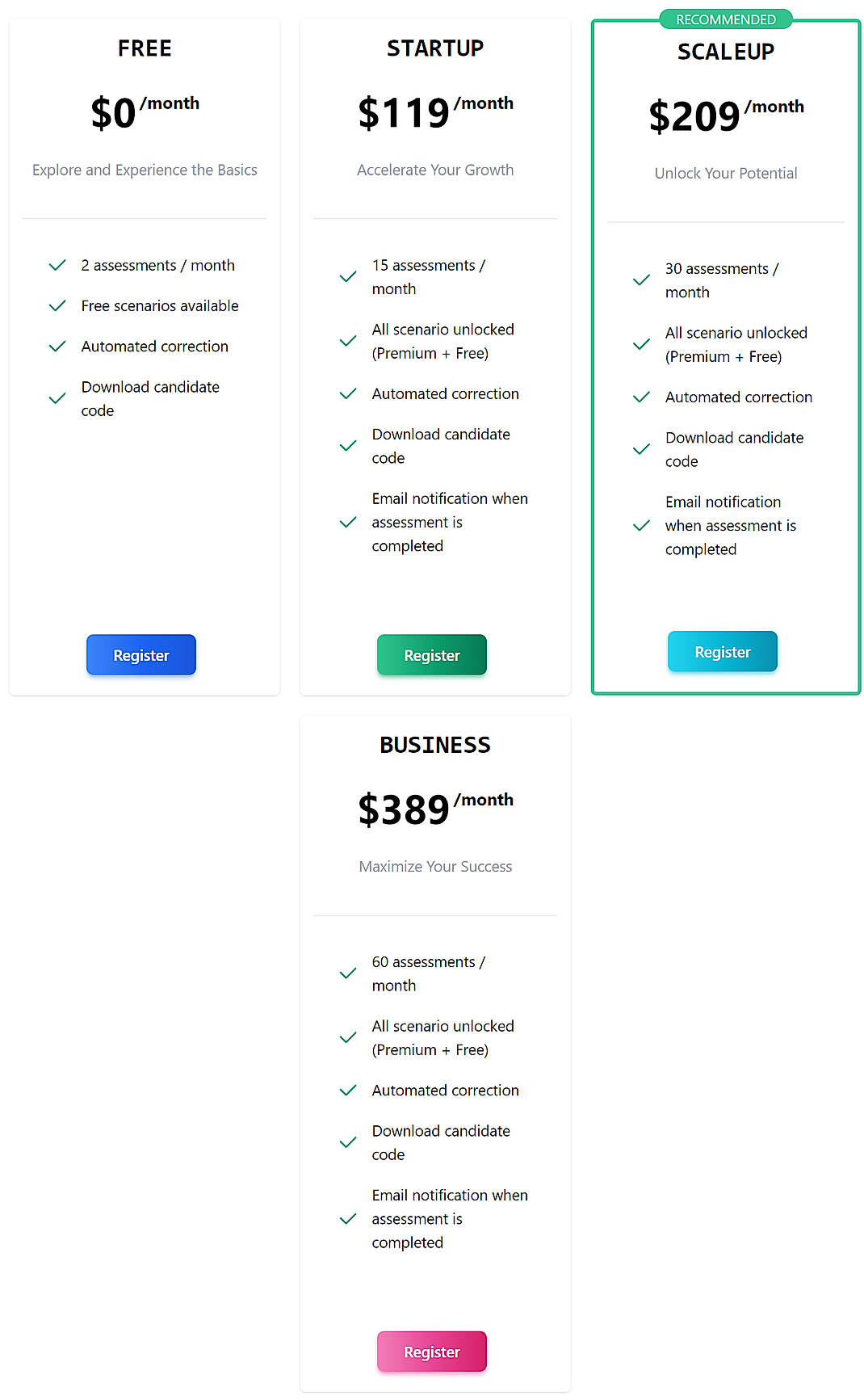Click the checkmark beside '60 assessments / month'

[x=347, y=973]
